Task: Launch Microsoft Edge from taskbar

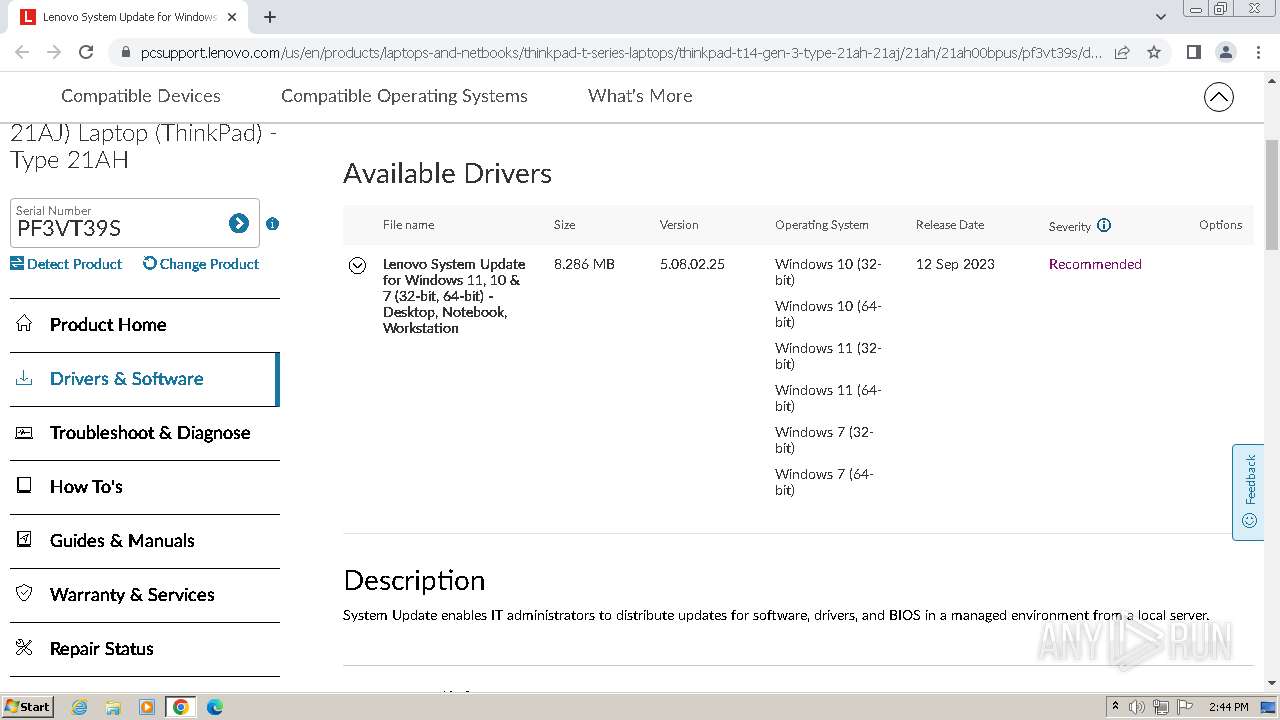Action: 214,707
